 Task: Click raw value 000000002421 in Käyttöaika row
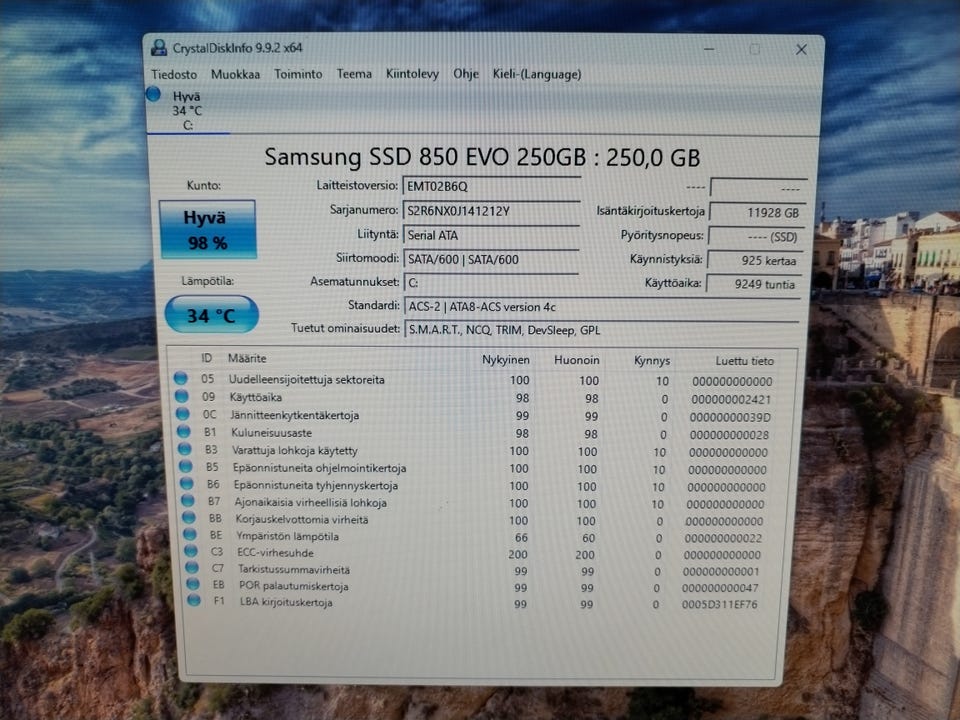731,399
